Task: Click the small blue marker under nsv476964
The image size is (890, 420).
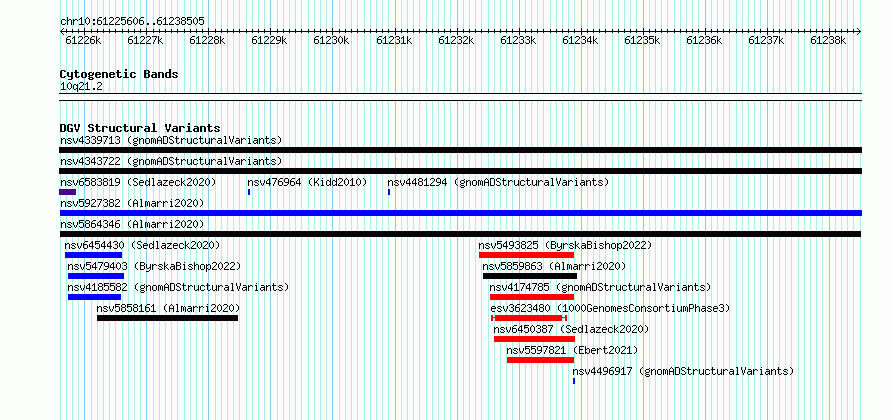Action: pyautogui.click(x=249, y=192)
